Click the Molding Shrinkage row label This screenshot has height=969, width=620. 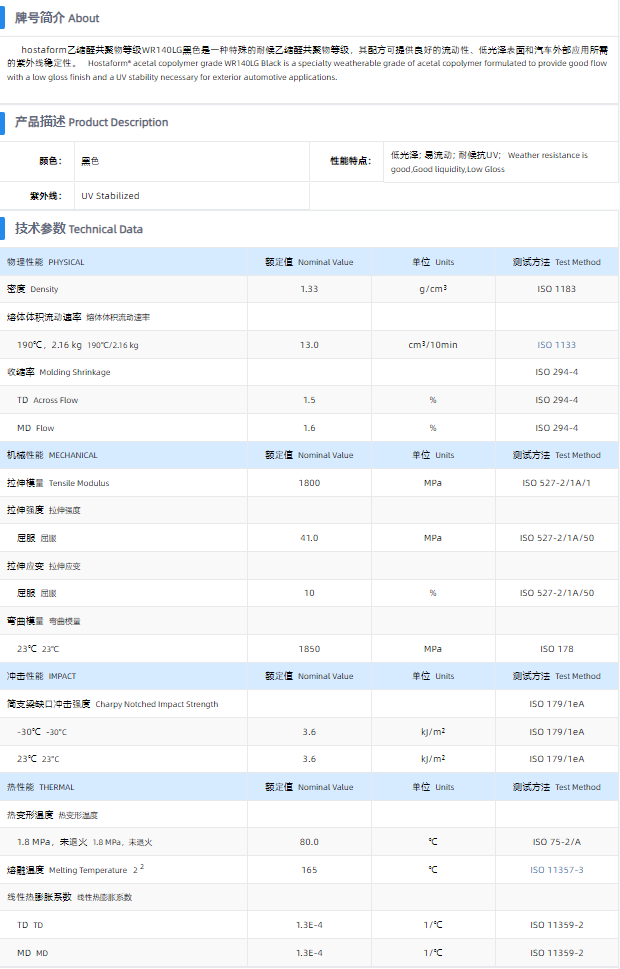coord(59,372)
